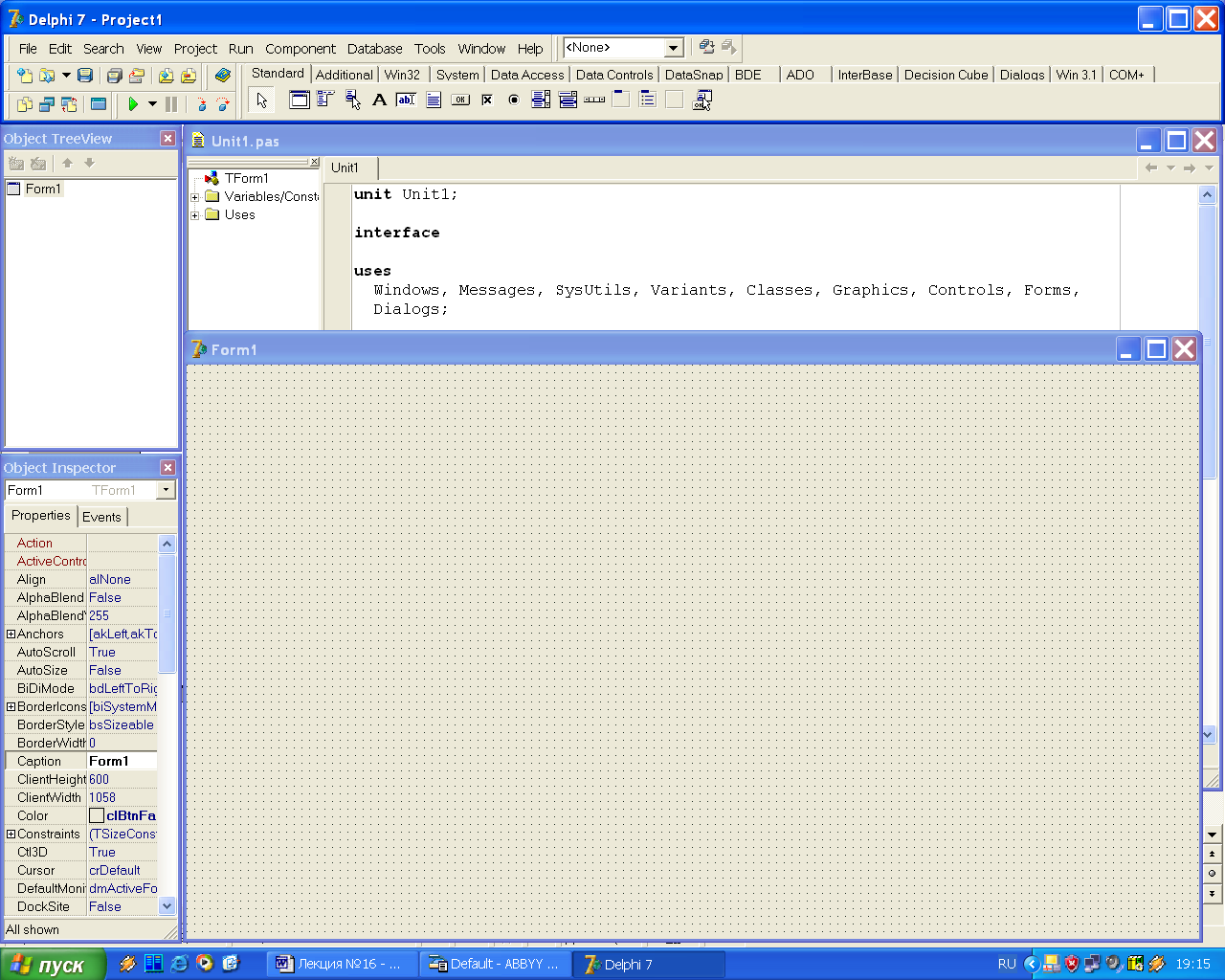Select the CheckBox component icon
Image resolution: width=1225 pixels, height=980 pixels.
pyautogui.click(x=487, y=100)
